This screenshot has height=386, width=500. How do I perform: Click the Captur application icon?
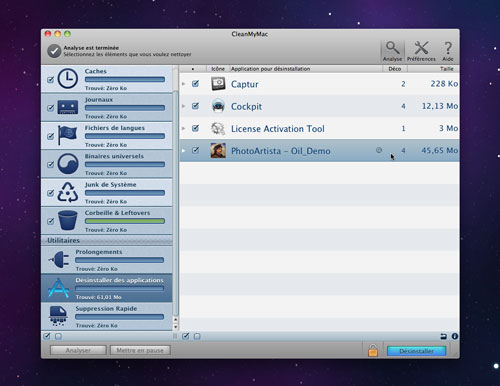pos(218,84)
